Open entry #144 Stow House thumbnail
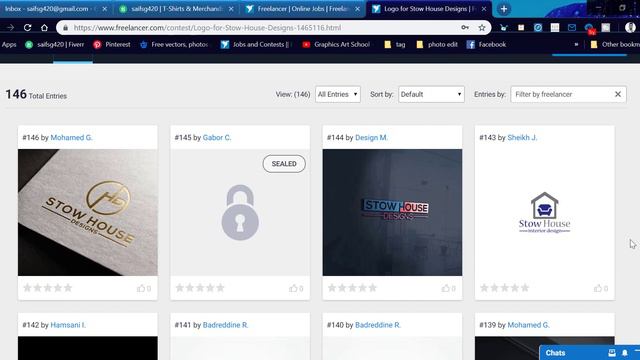 click(x=392, y=212)
